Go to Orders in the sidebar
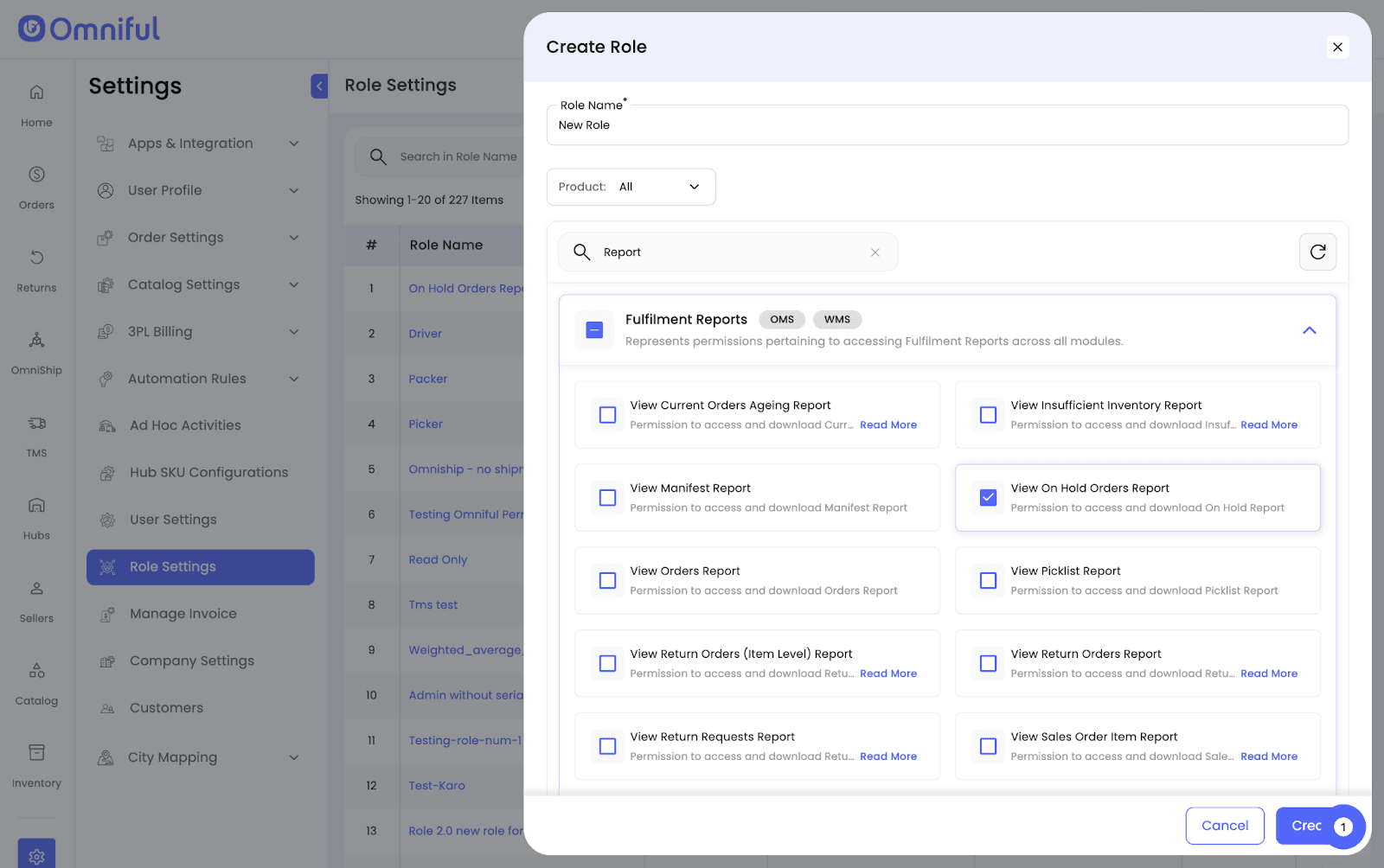The height and width of the screenshot is (868, 1384). pyautogui.click(x=36, y=186)
